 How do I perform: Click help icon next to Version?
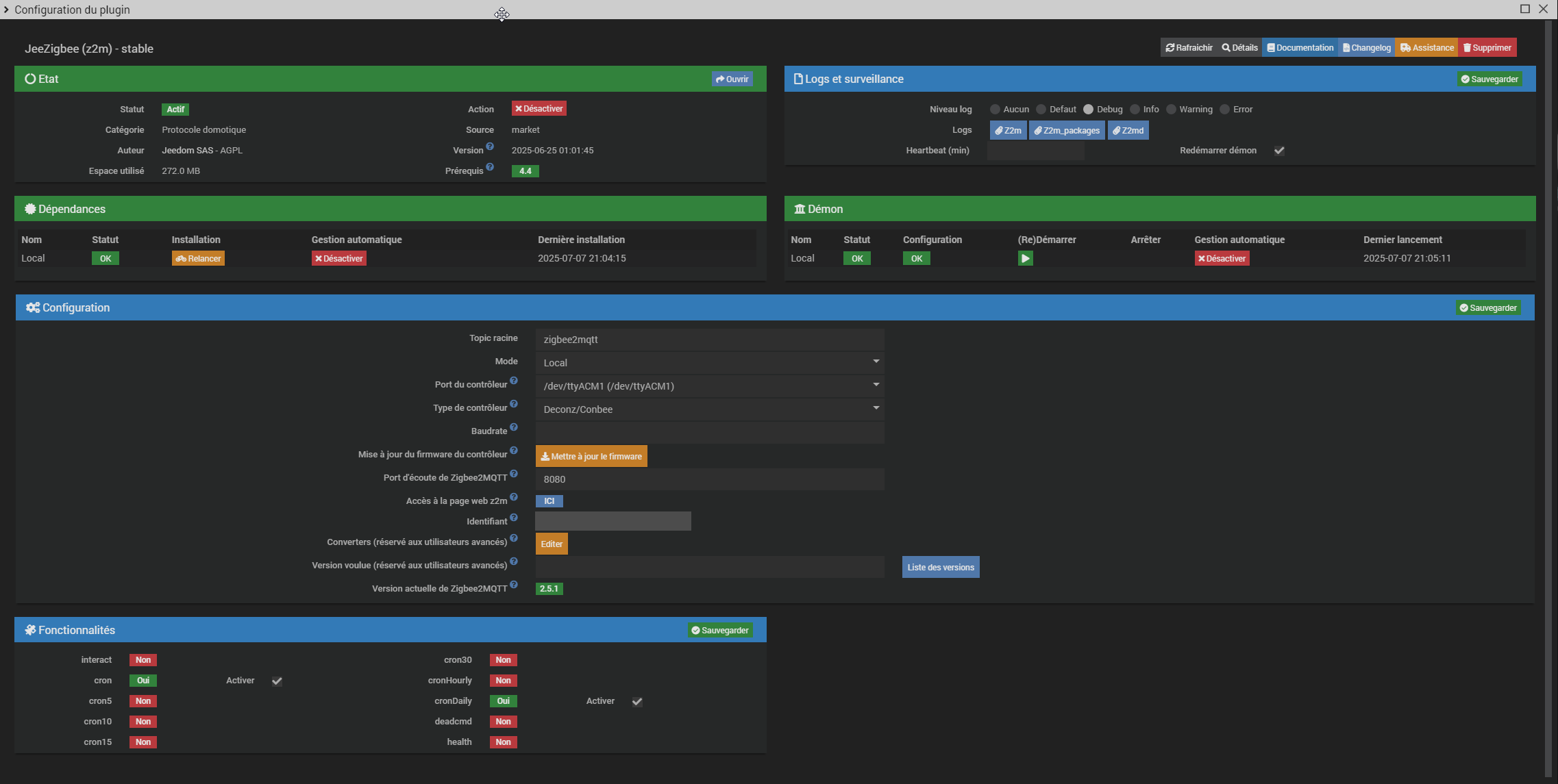(490, 147)
